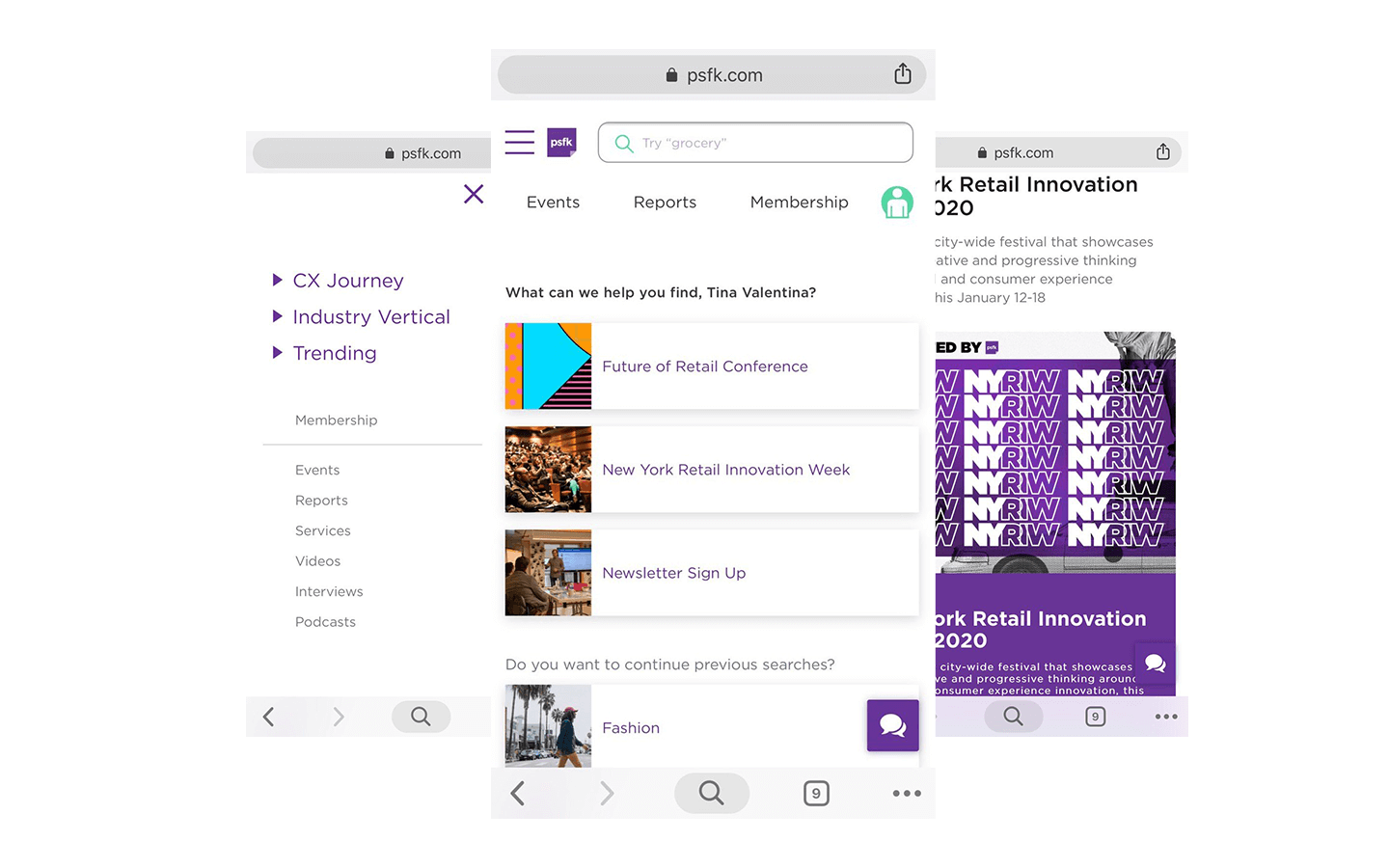
Task: Tap lock icon in left screen address bar
Action: (x=390, y=153)
